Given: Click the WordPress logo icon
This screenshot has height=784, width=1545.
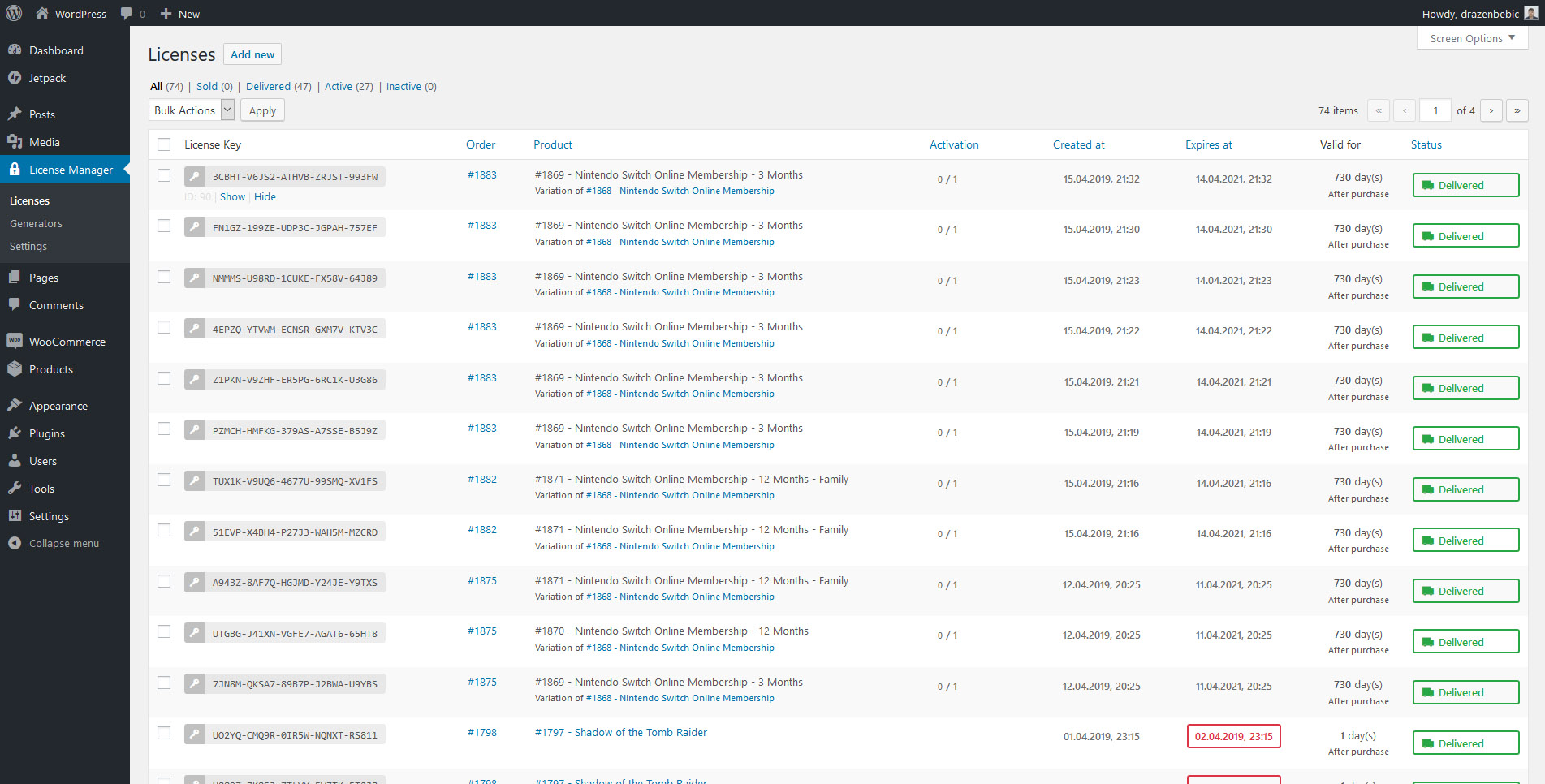Looking at the screenshot, I should [14, 13].
